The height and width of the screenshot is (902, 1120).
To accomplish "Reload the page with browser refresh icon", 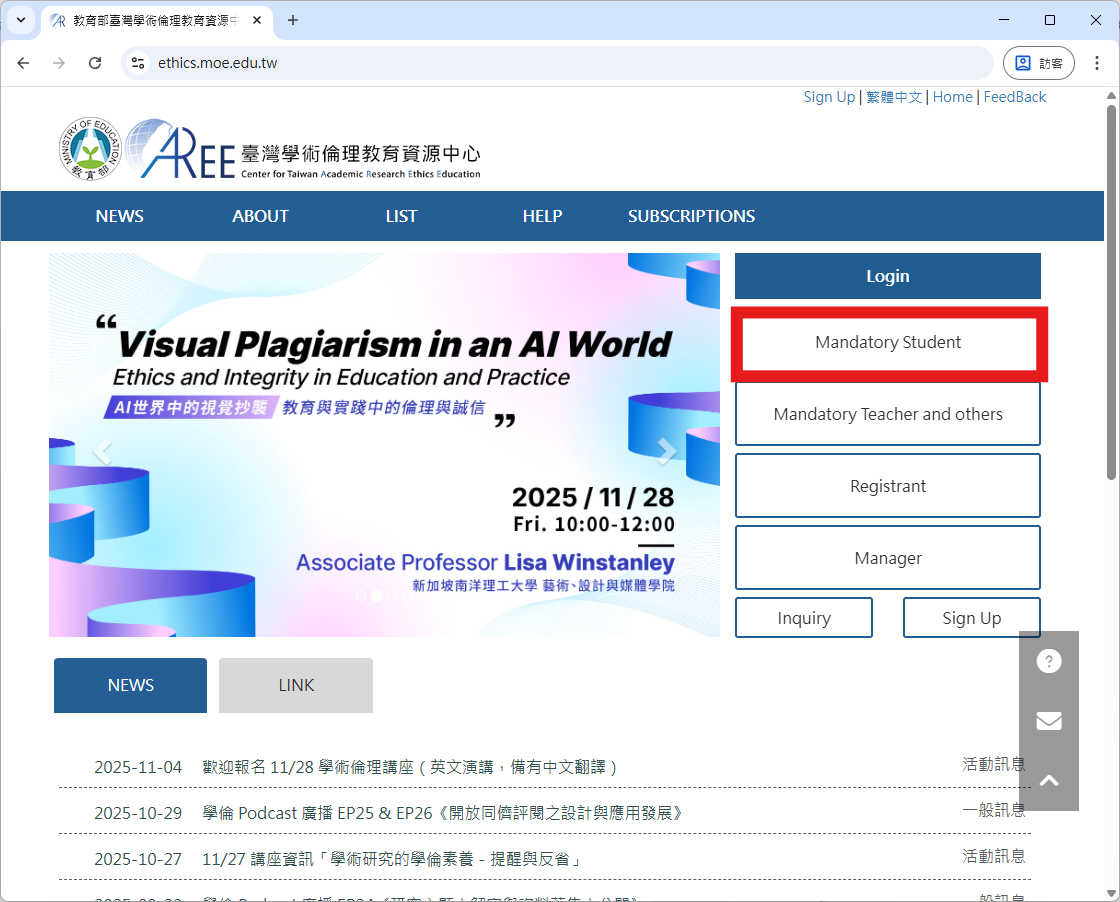I will (95, 63).
